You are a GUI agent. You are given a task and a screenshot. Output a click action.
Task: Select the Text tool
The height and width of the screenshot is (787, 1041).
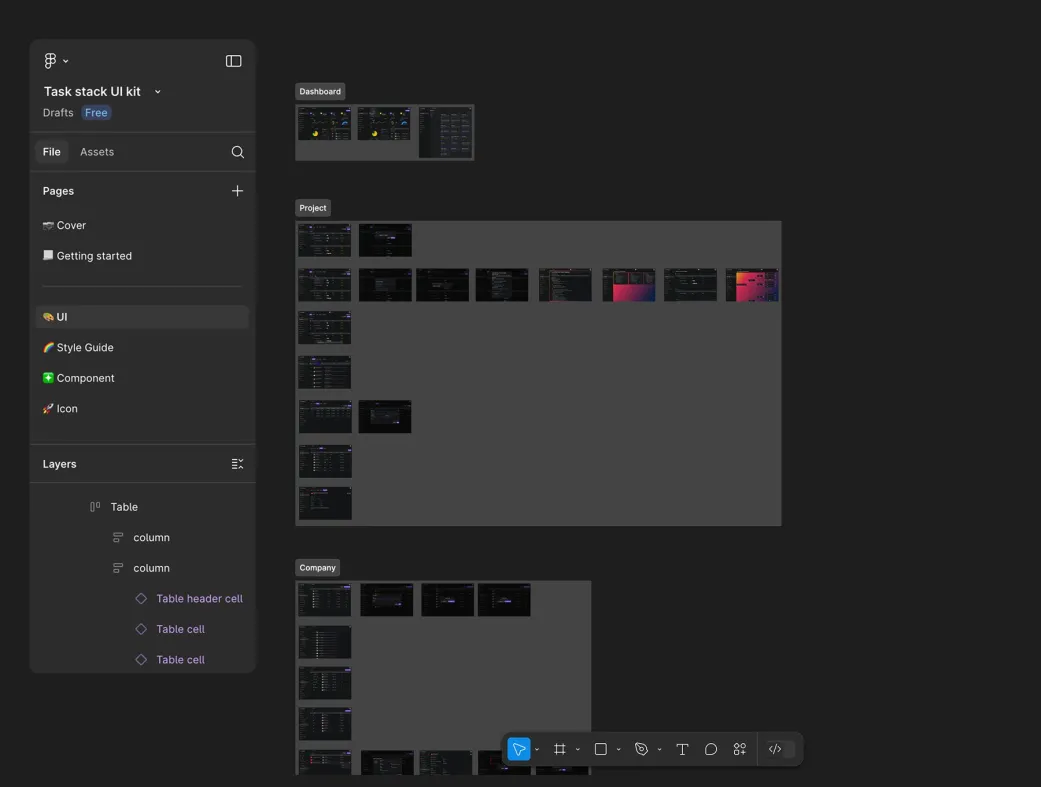[682, 749]
